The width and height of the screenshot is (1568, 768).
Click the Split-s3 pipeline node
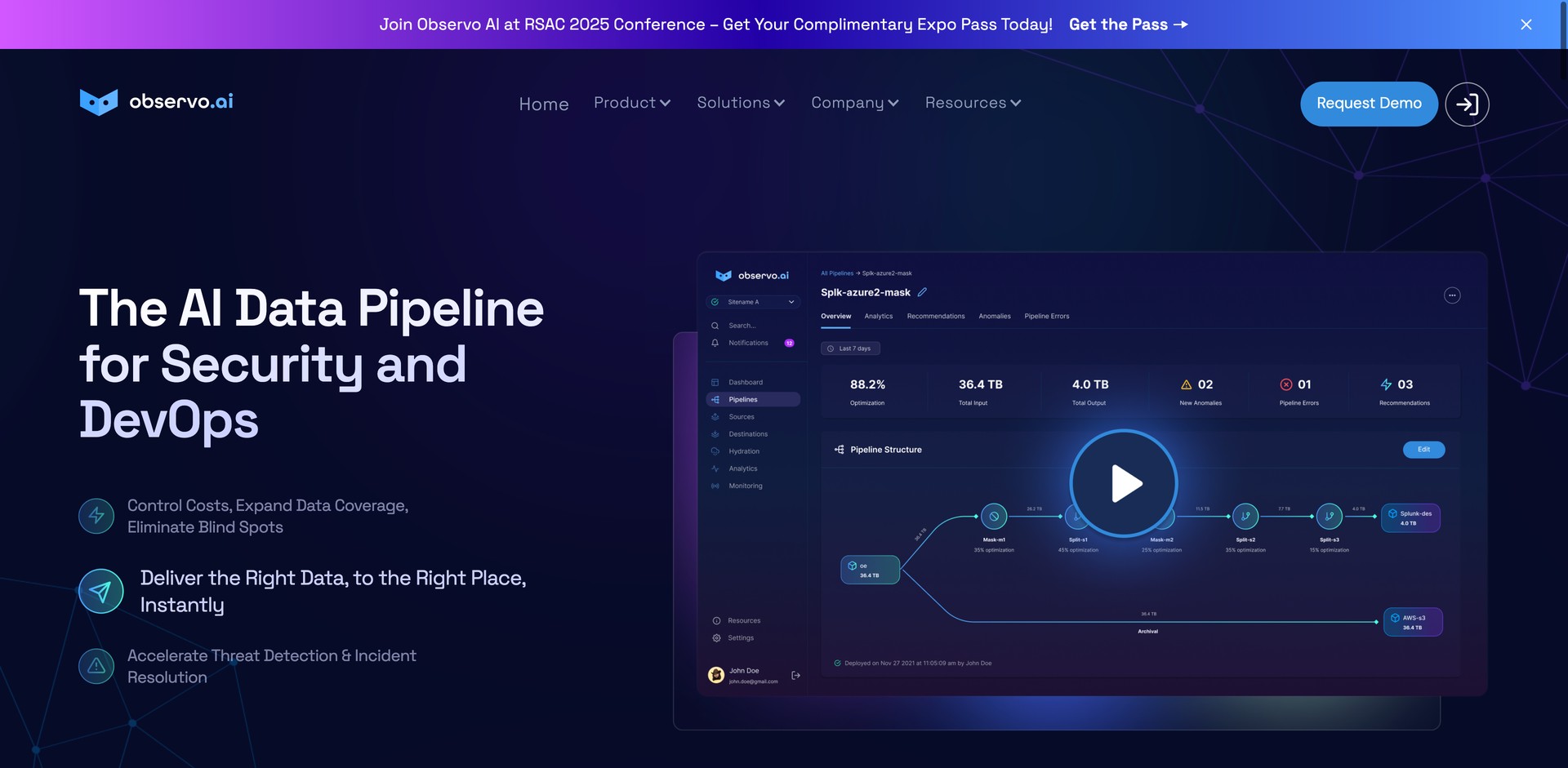[x=1330, y=516]
